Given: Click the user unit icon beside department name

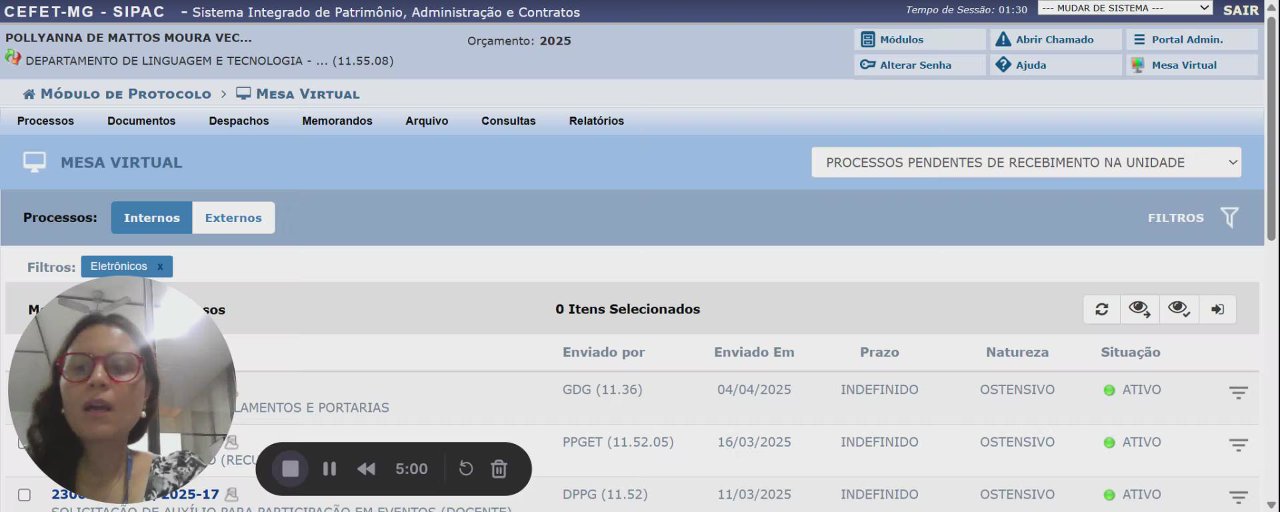Looking at the screenshot, I should (x=13, y=58).
